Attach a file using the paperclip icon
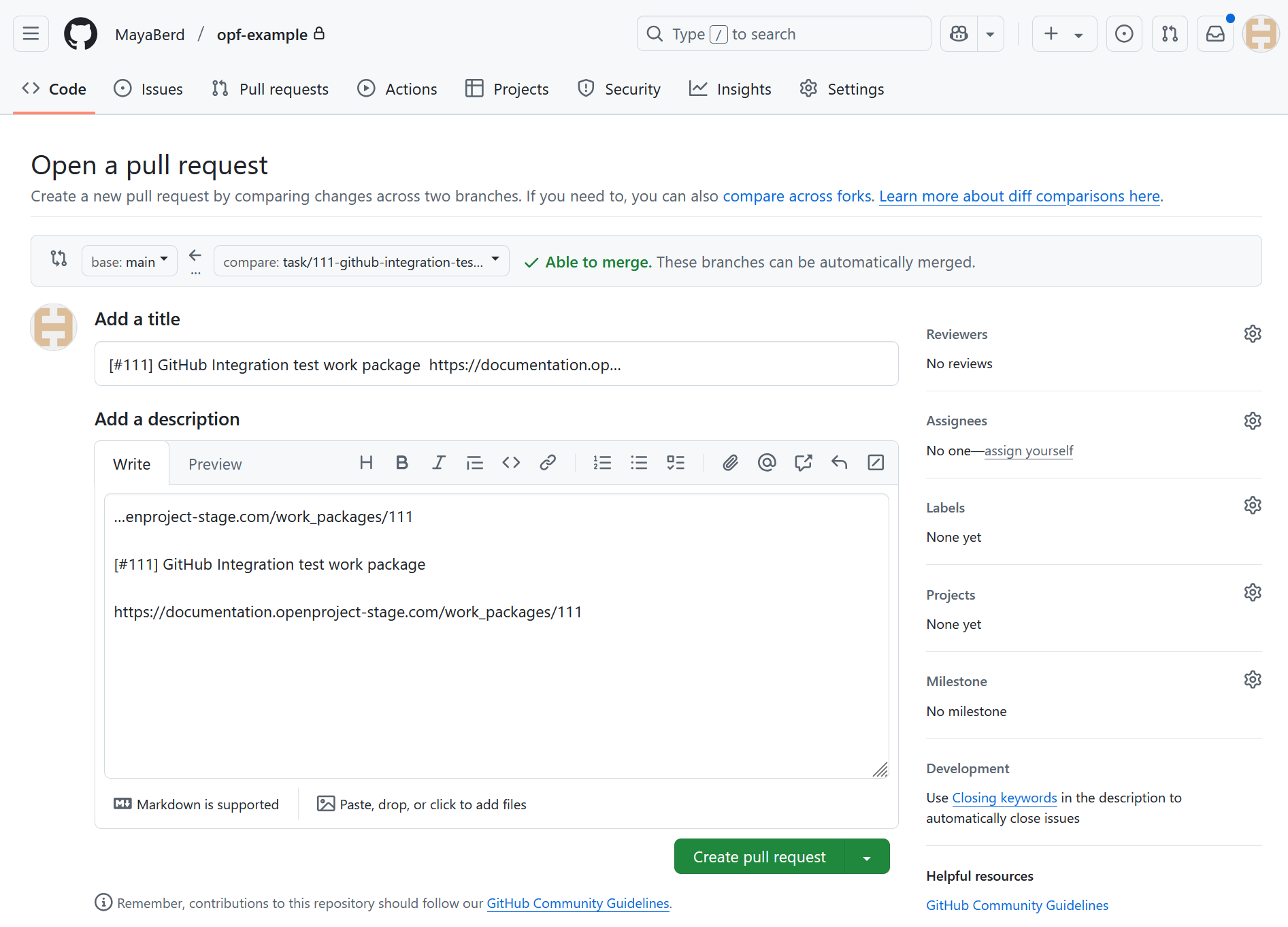Image resolution: width=1288 pixels, height=927 pixels. pos(730,462)
